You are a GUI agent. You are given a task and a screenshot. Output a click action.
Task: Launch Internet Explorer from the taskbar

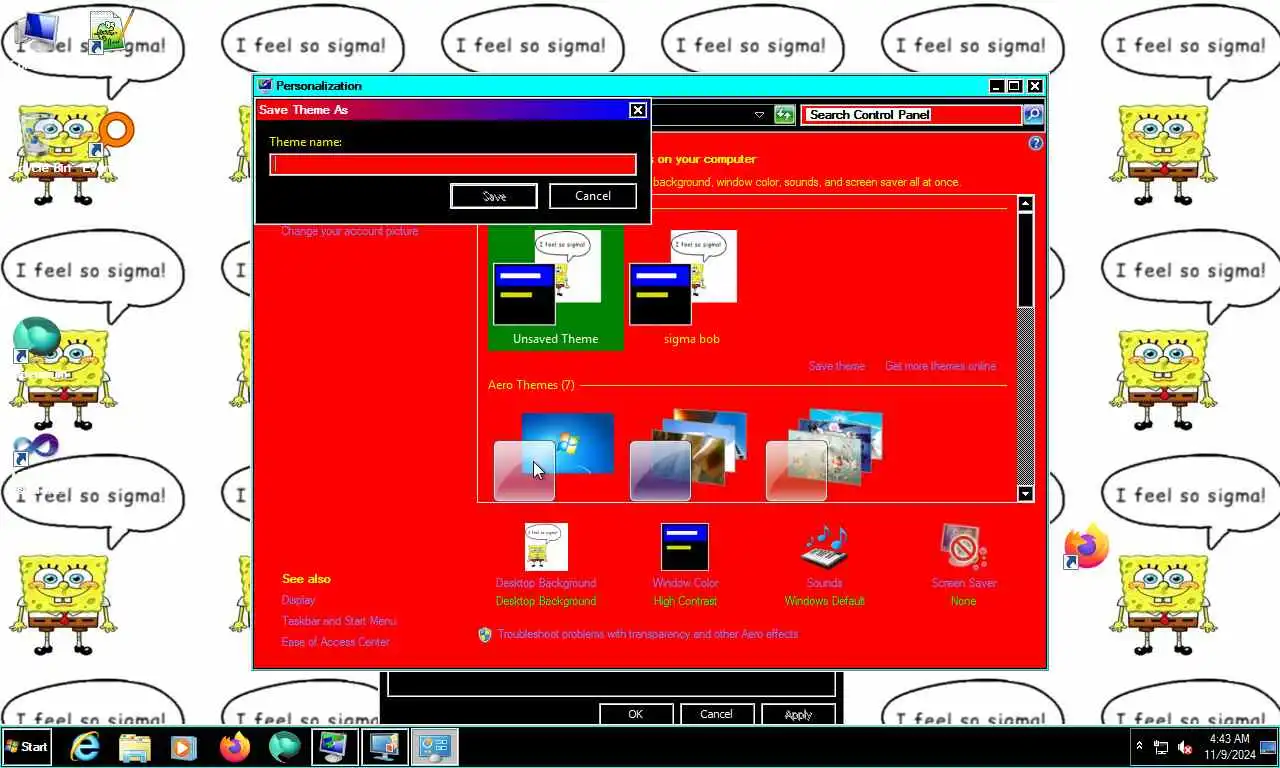click(x=85, y=747)
